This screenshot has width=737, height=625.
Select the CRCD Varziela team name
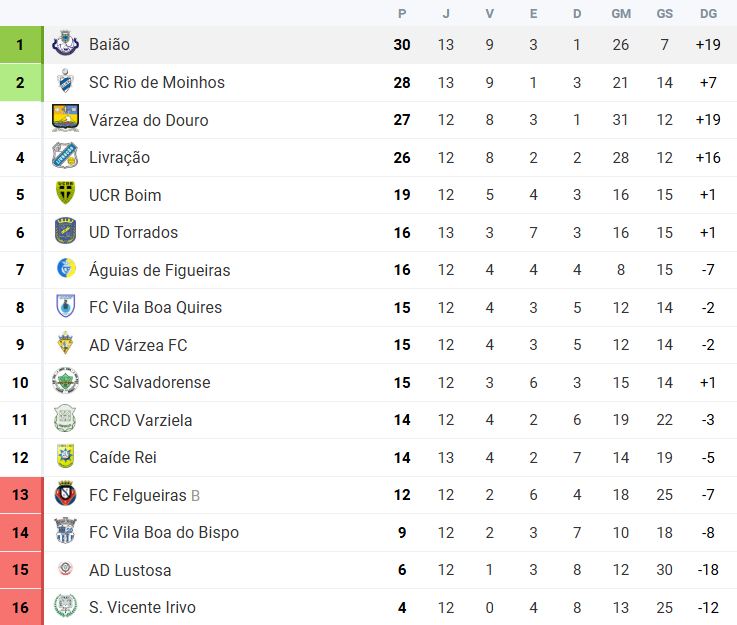(140, 420)
